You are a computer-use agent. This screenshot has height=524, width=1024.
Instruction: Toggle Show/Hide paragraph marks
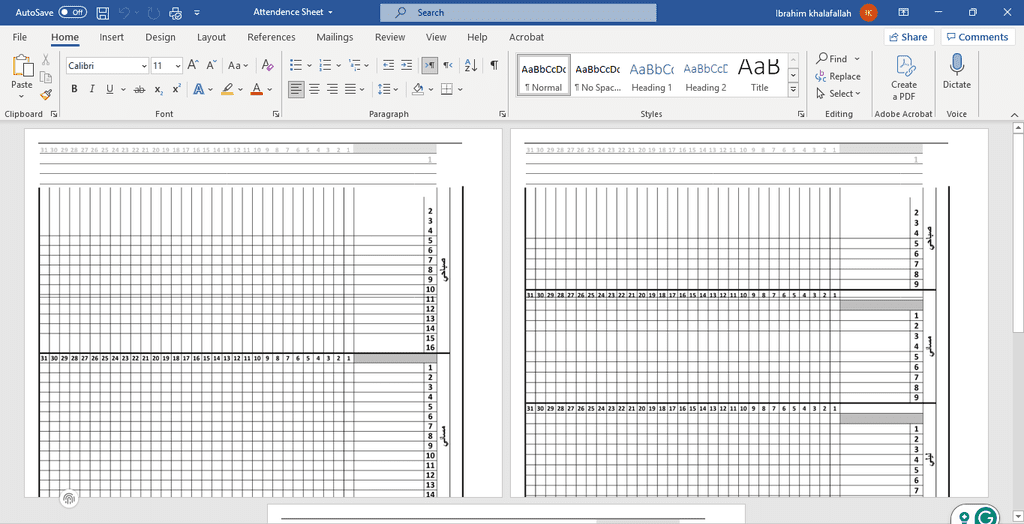click(494, 65)
